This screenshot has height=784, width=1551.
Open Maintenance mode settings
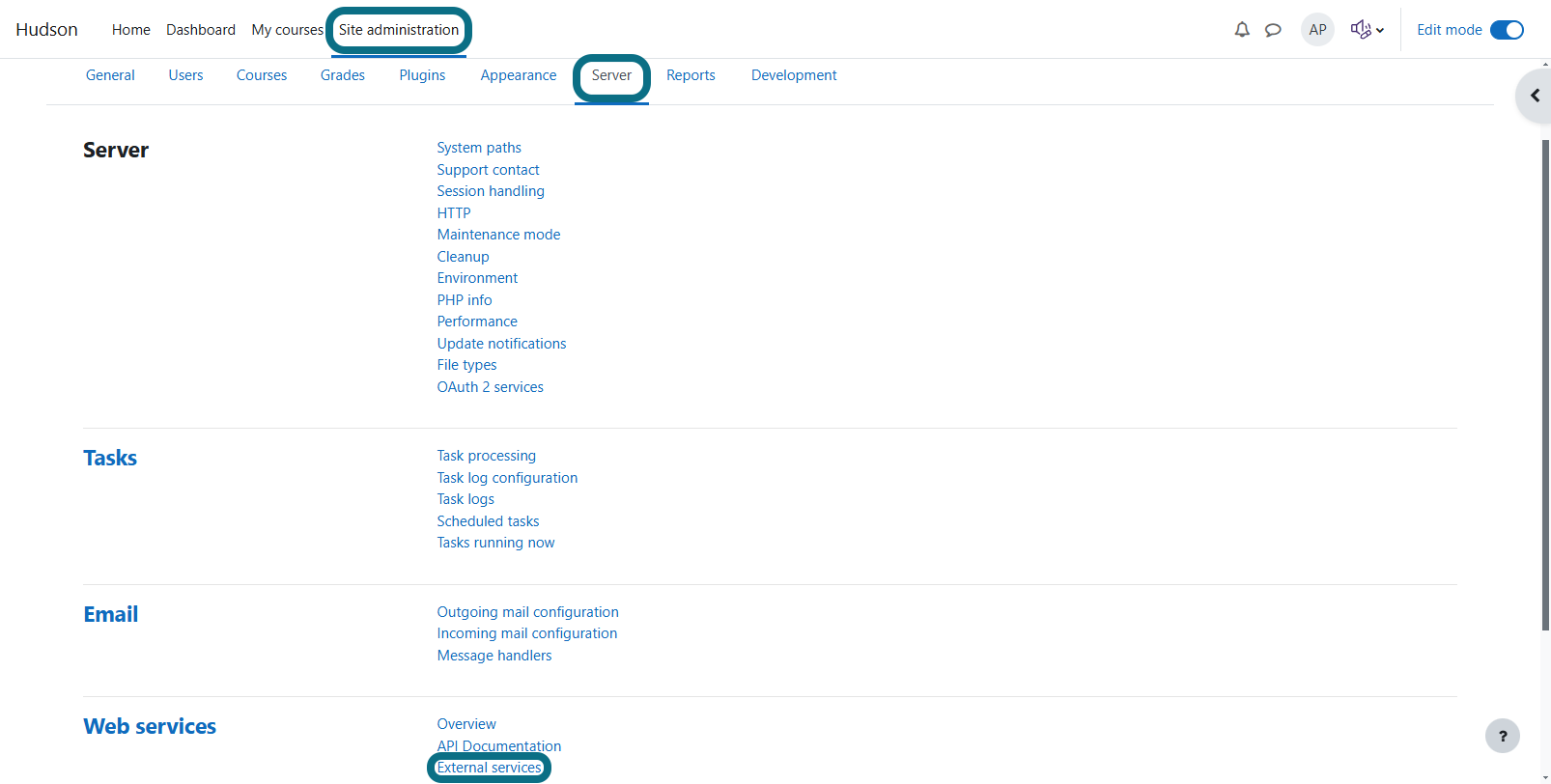pos(498,235)
